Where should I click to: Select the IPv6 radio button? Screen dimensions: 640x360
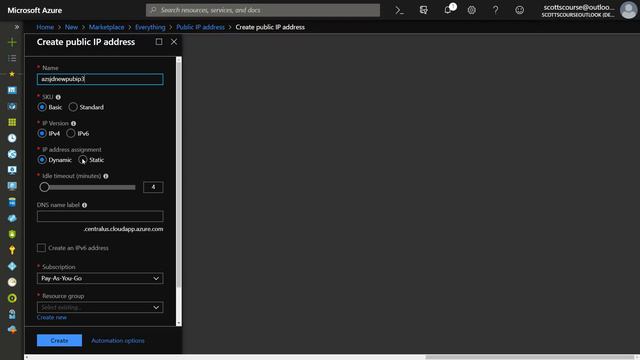point(71,133)
